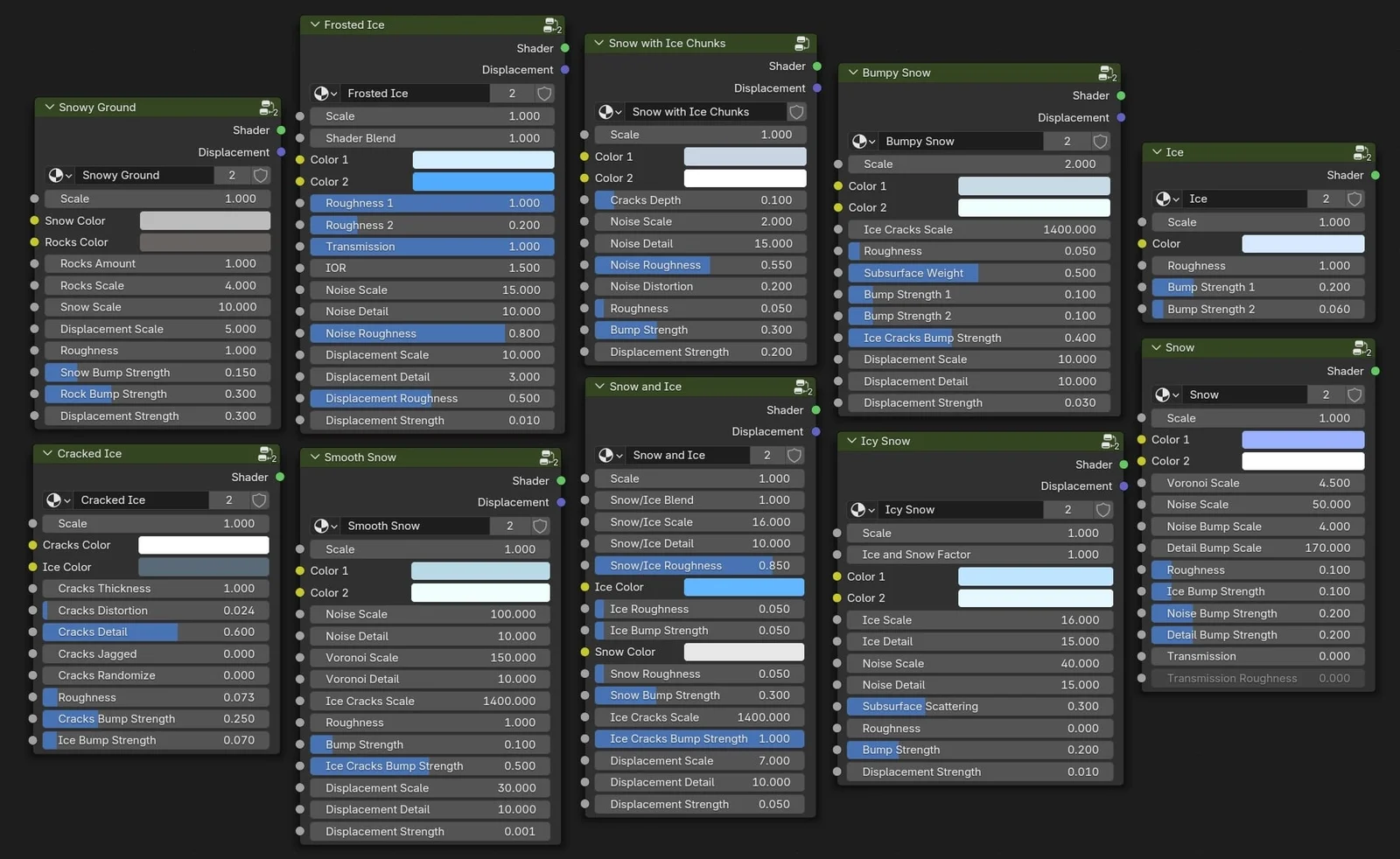
Task: Click the browse icon on Snow and Ice node
Action: 610,455
